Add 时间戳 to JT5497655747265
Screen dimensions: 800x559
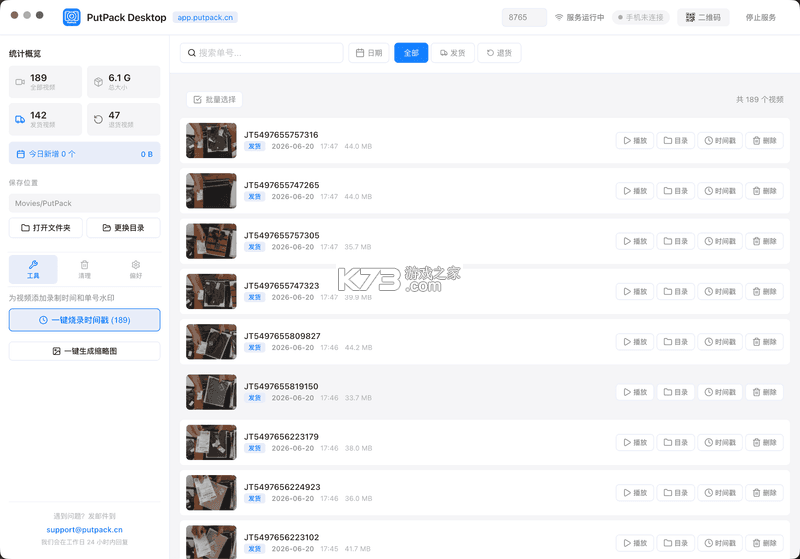pyautogui.click(x=720, y=191)
